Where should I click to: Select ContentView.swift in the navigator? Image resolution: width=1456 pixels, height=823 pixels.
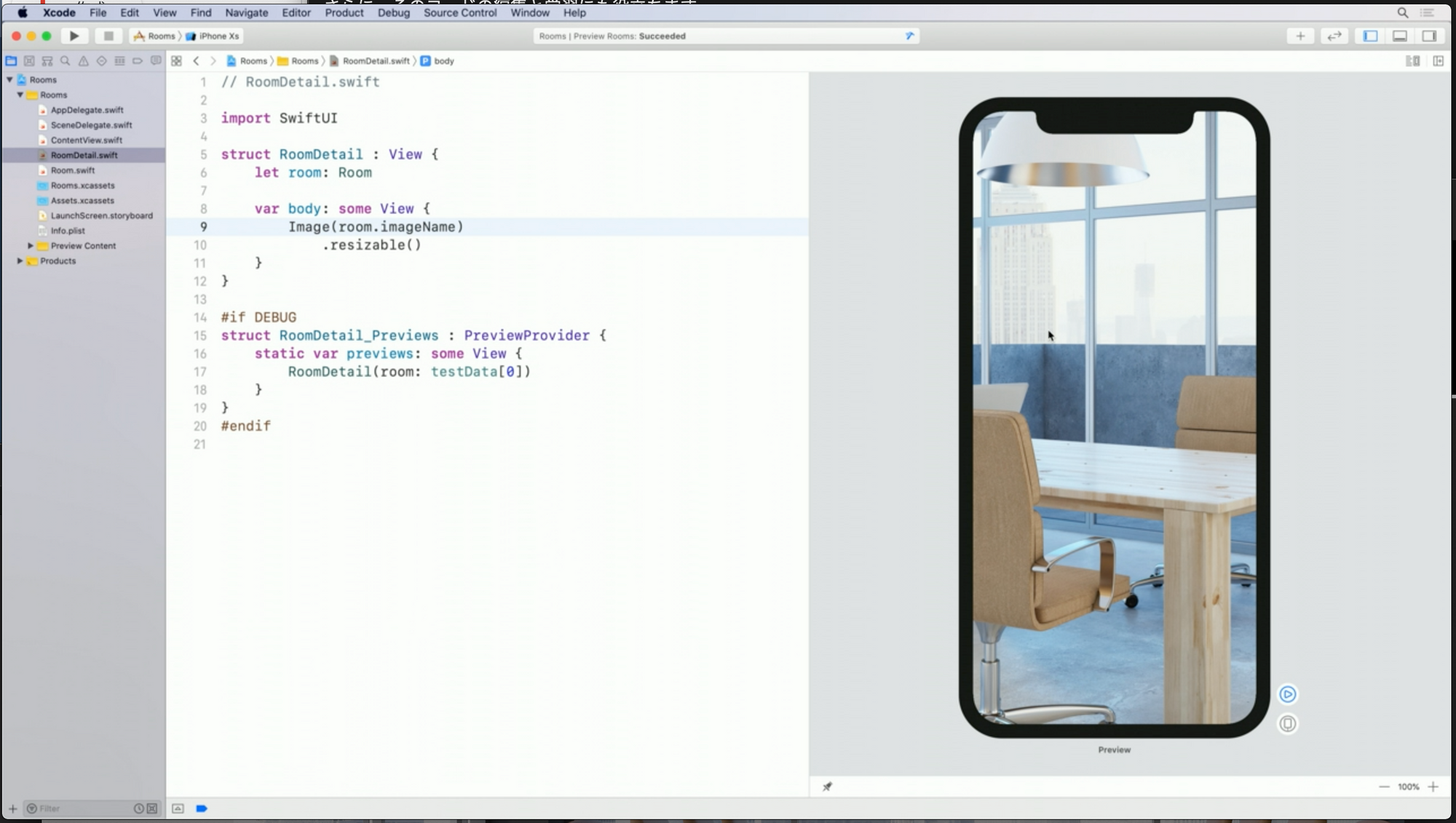pyautogui.click(x=86, y=140)
